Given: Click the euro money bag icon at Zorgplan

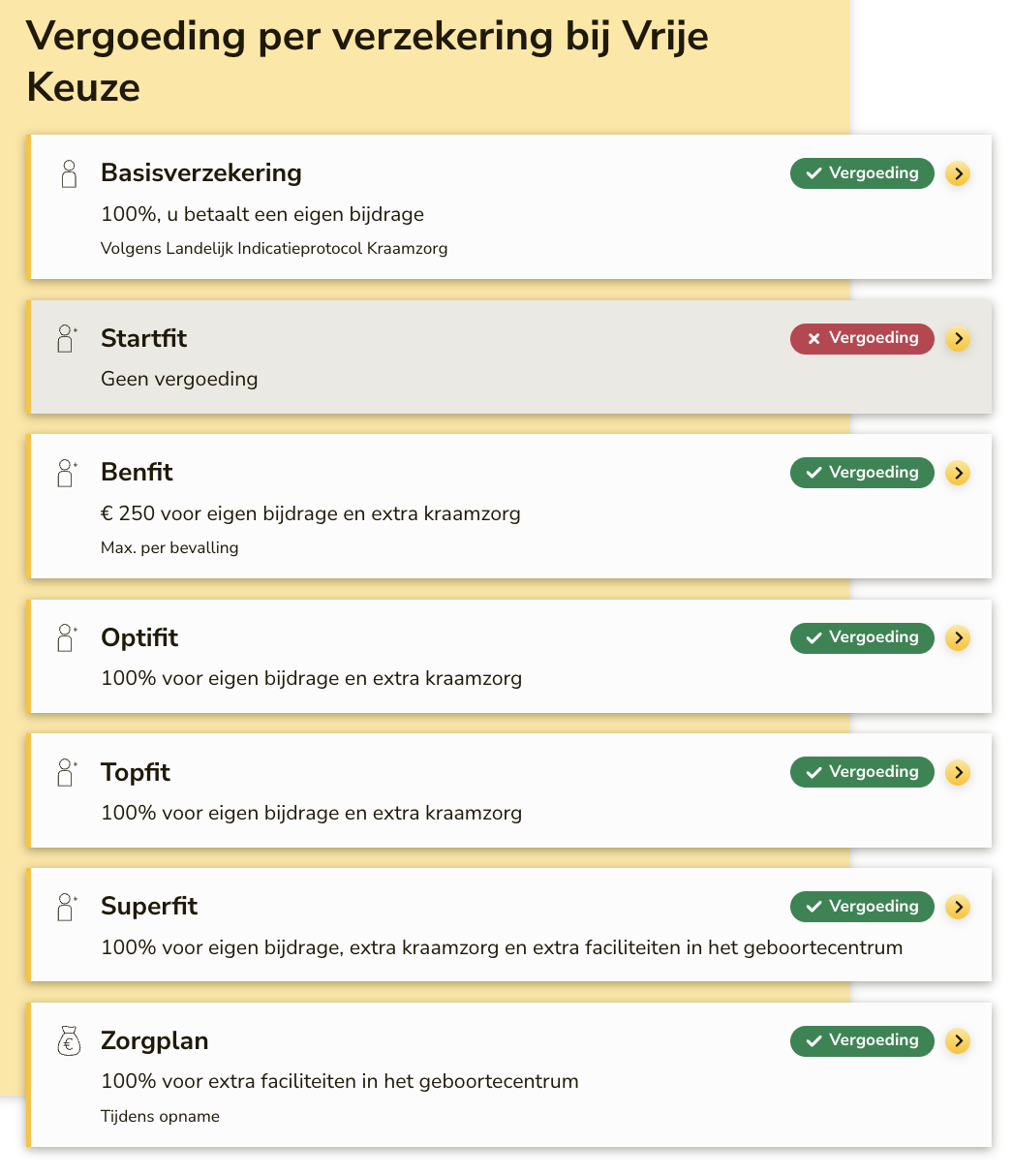Looking at the screenshot, I should pyautogui.click(x=68, y=1041).
